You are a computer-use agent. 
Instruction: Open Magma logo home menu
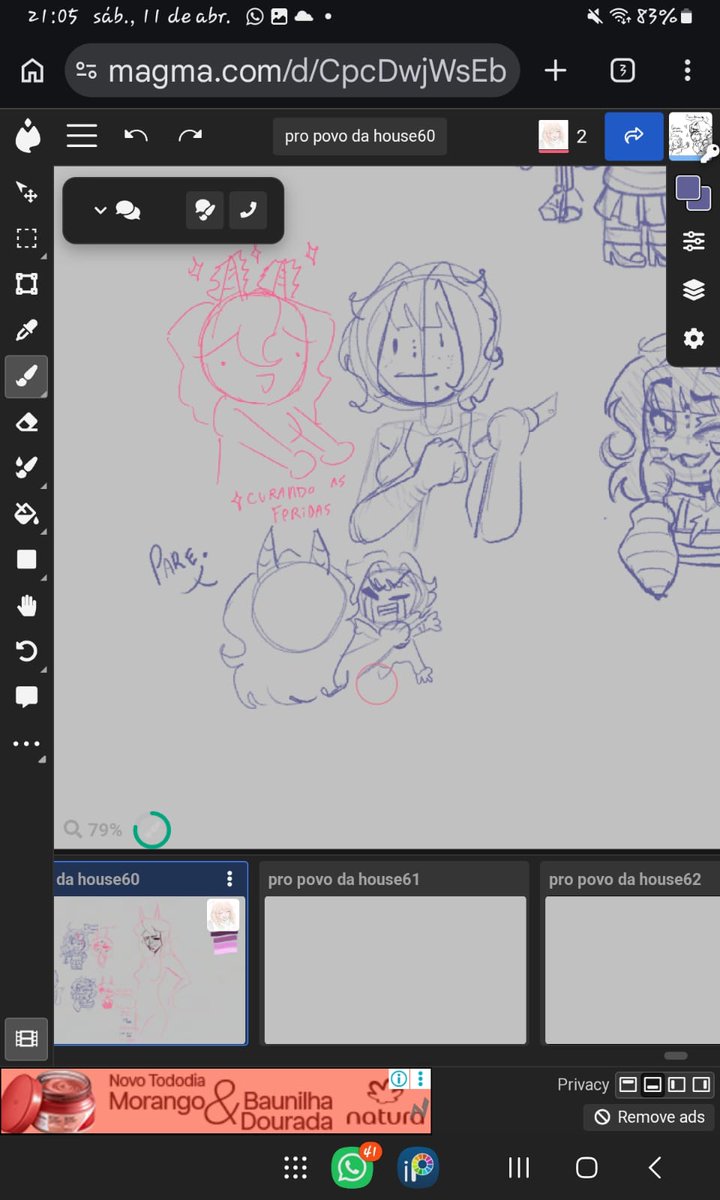point(28,136)
